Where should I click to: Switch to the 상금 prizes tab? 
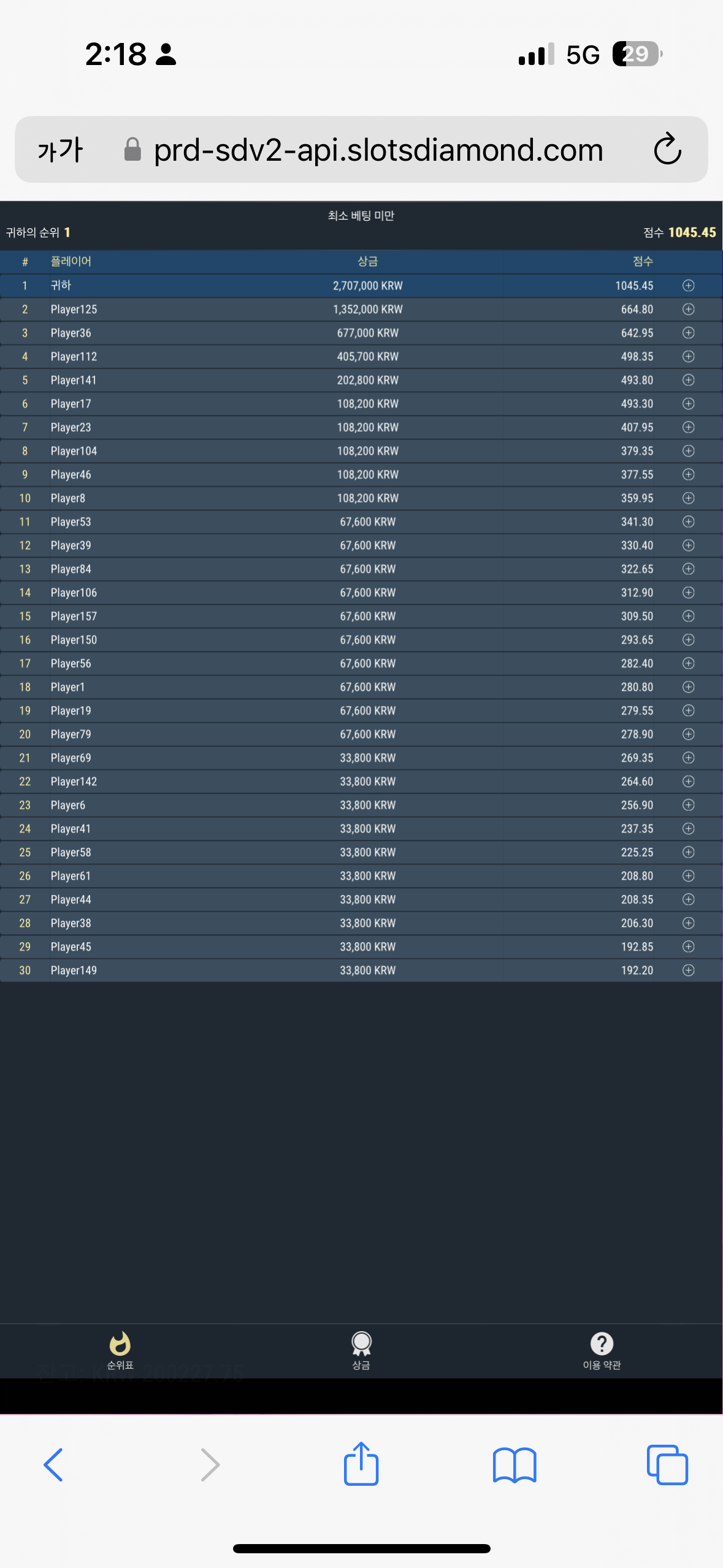(361, 1351)
